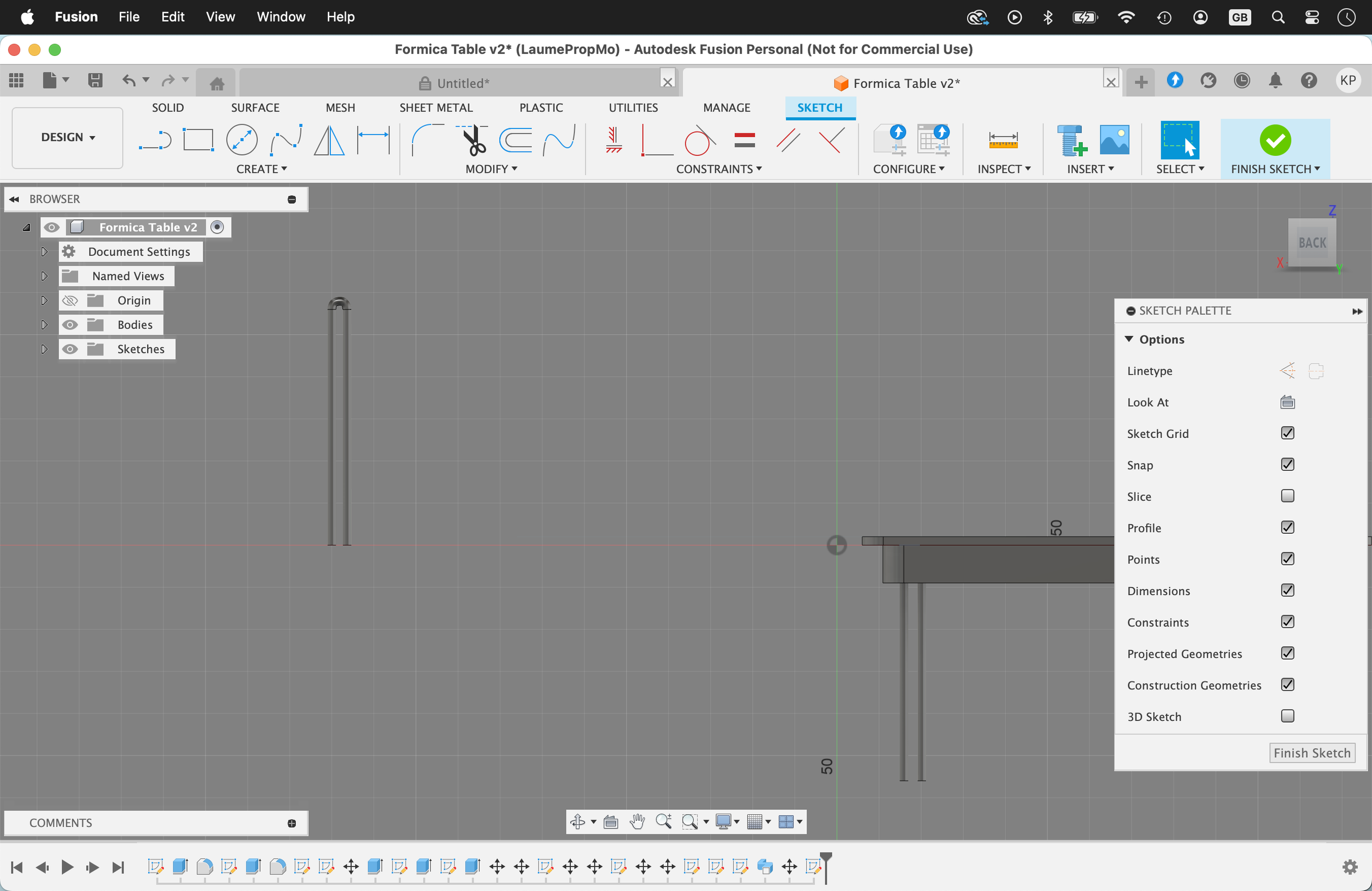Activate the Select window tool
The height and width of the screenshot is (891, 1372).
[x=1179, y=140]
